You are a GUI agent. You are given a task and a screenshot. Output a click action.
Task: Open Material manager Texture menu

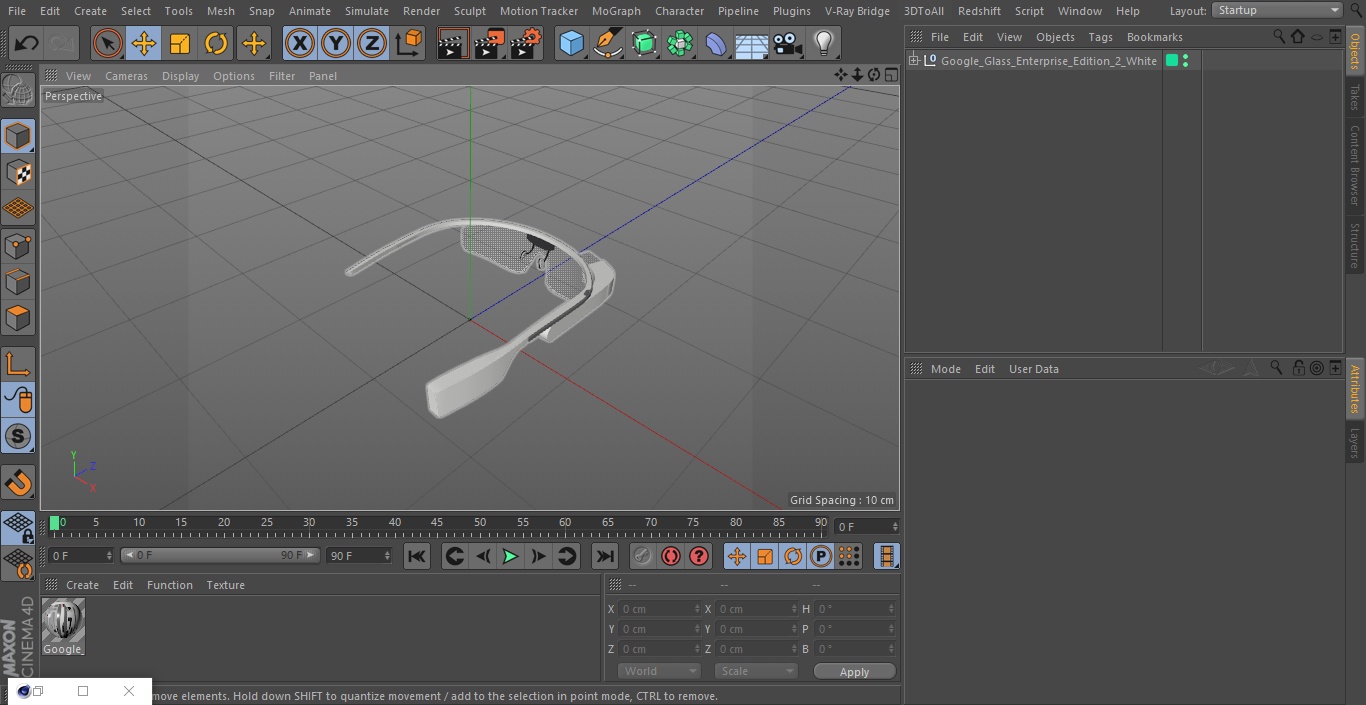coord(225,585)
